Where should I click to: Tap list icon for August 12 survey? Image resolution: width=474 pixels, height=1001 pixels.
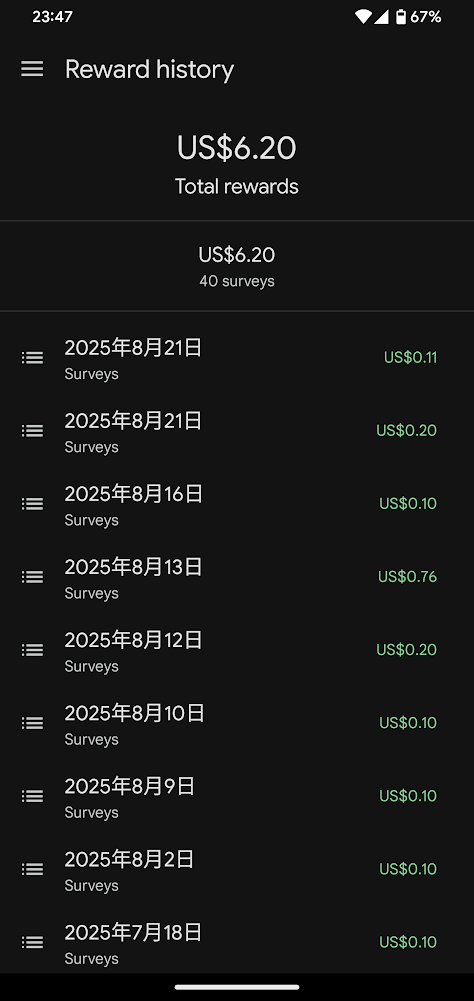tap(33, 650)
